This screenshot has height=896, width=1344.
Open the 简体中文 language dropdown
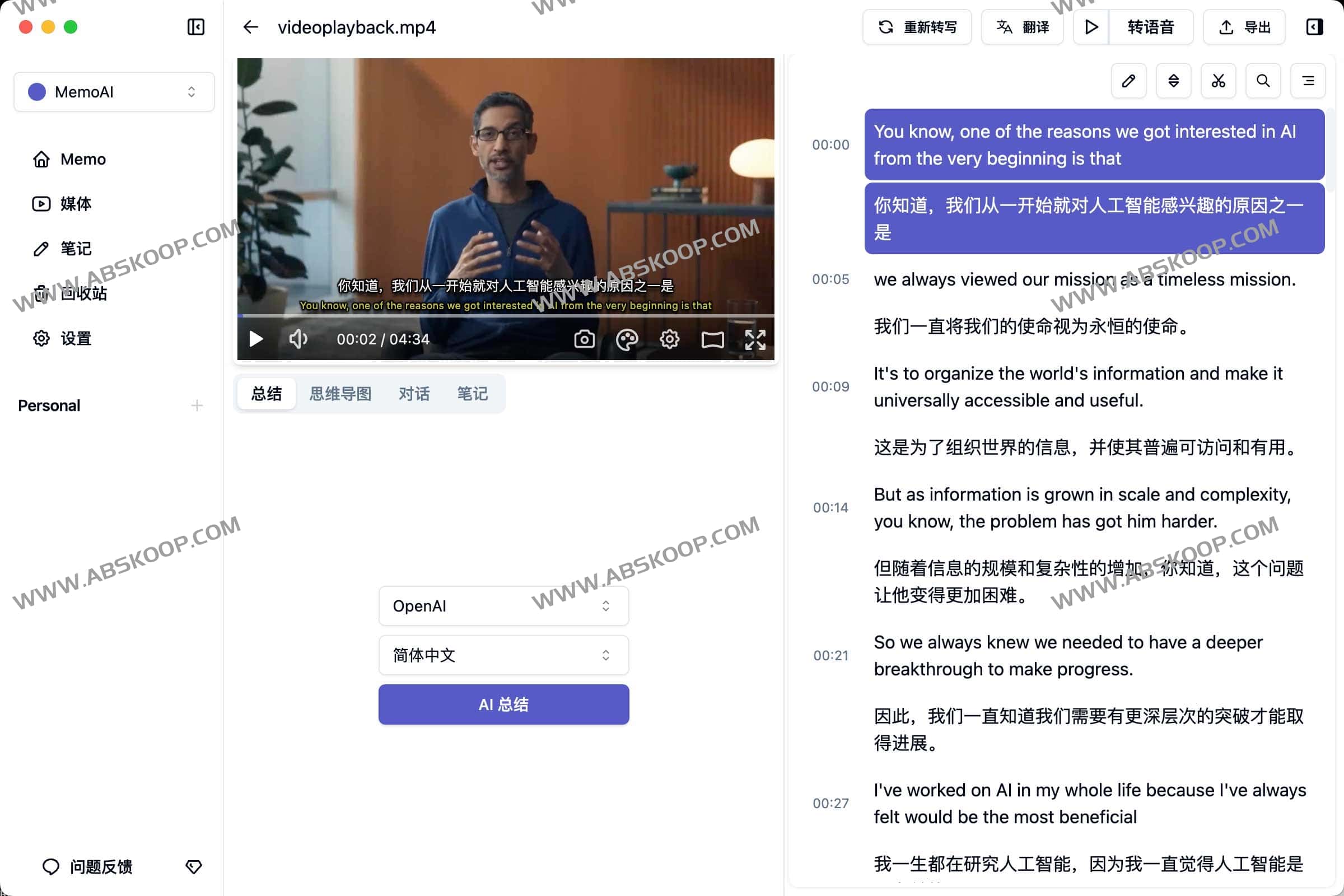(x=503, y=655)
